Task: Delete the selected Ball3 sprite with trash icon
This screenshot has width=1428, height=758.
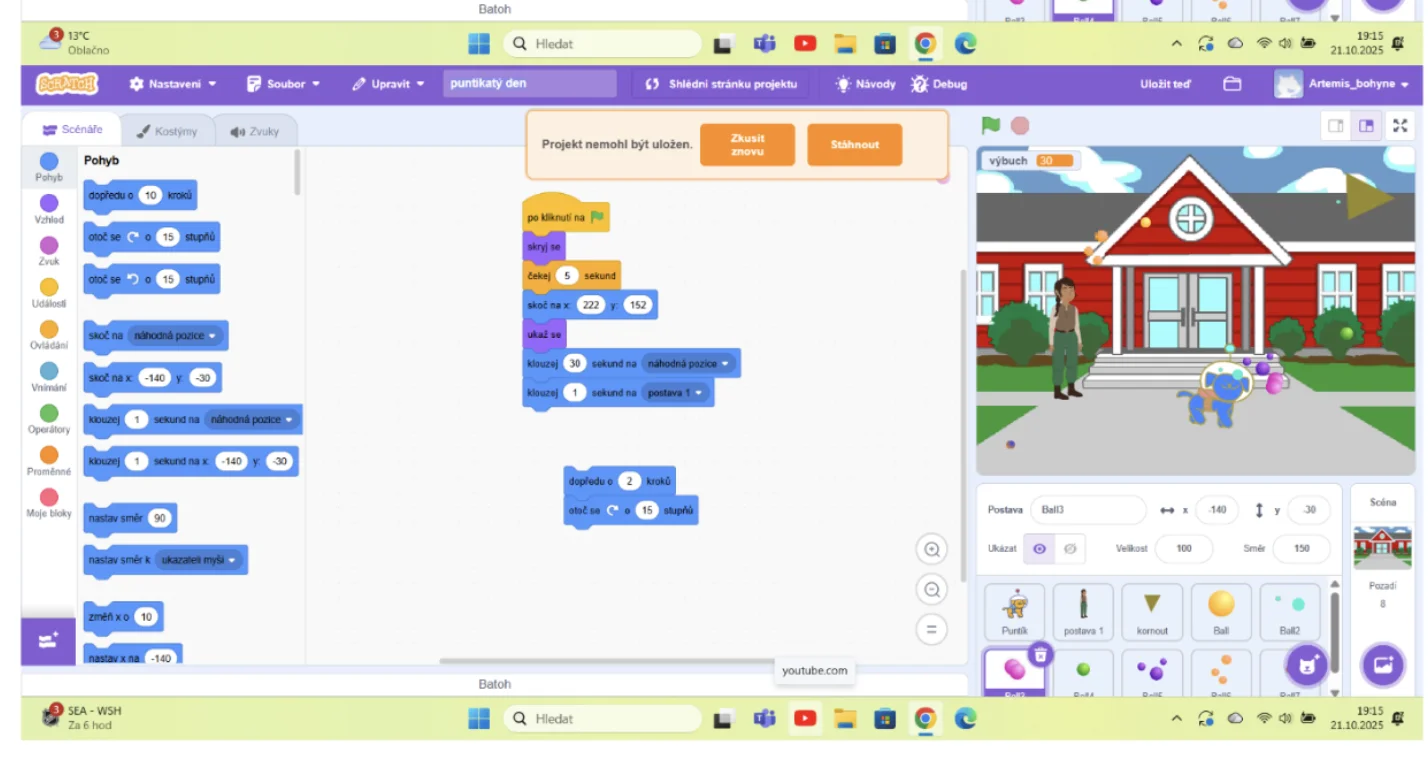Action: point(1040,655)
